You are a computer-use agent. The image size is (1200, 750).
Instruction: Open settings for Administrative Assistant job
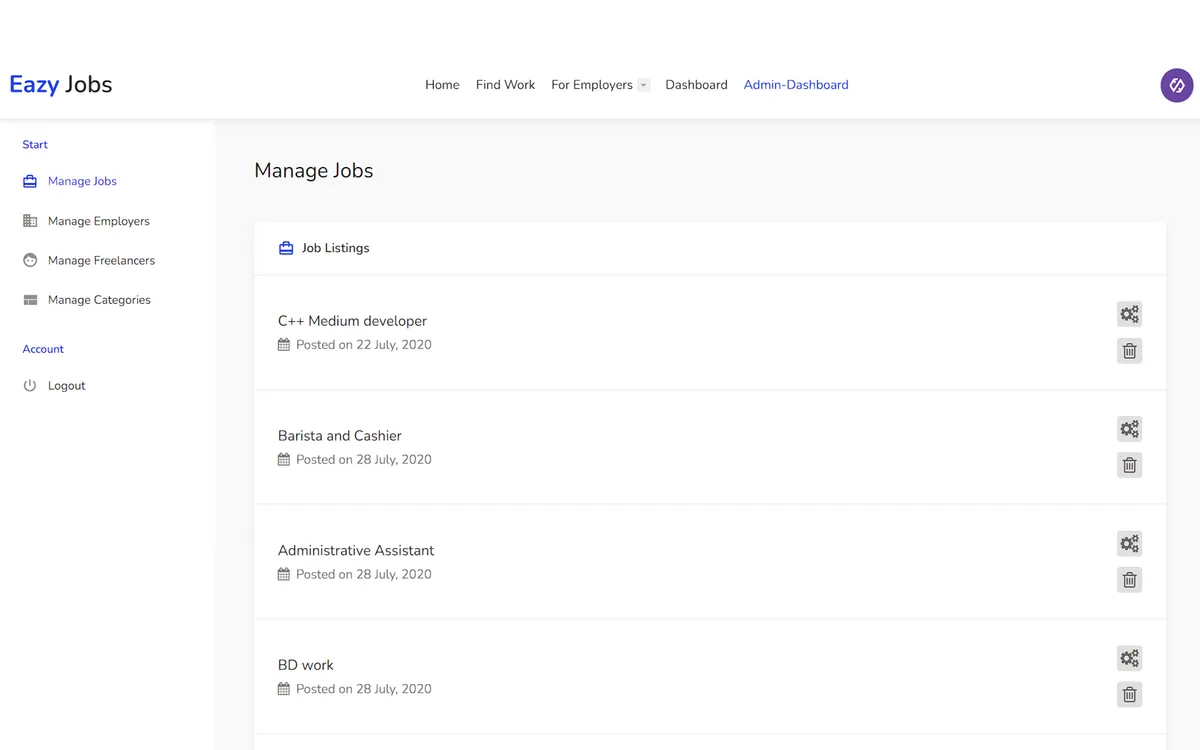(x=1129, y=544)
